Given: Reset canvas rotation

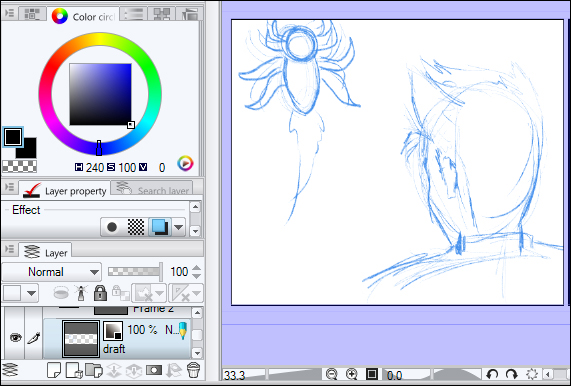Looking at the screenshot, I should 532,374.
